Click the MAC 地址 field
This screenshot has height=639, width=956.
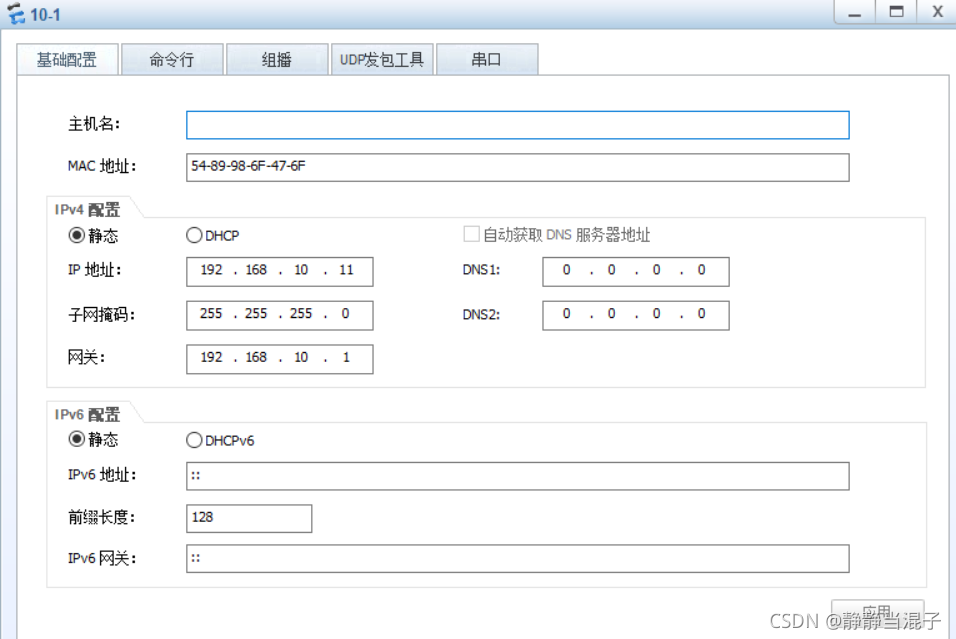tap(518, 167)
